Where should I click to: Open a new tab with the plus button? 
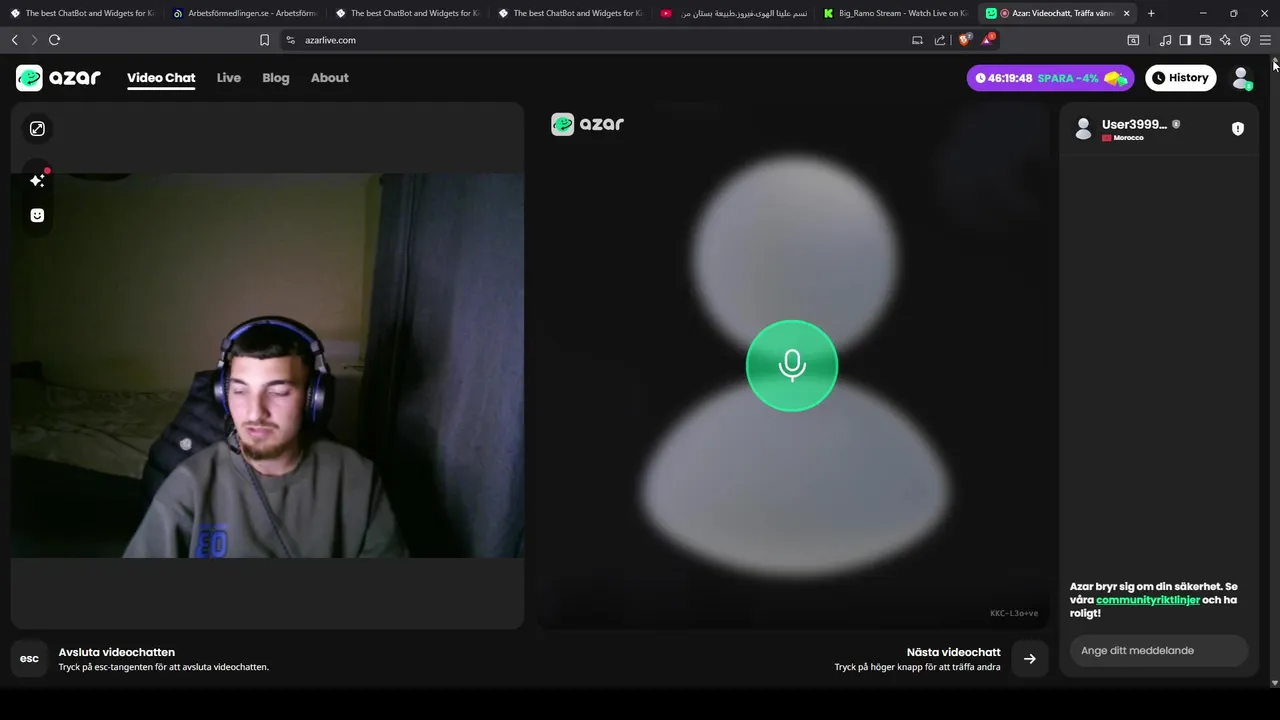1151,13
